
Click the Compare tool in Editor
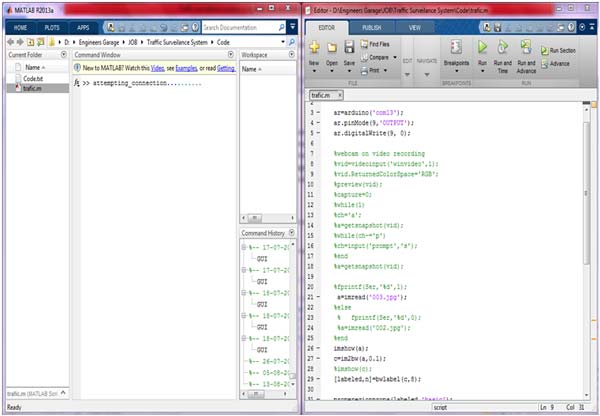375,57
